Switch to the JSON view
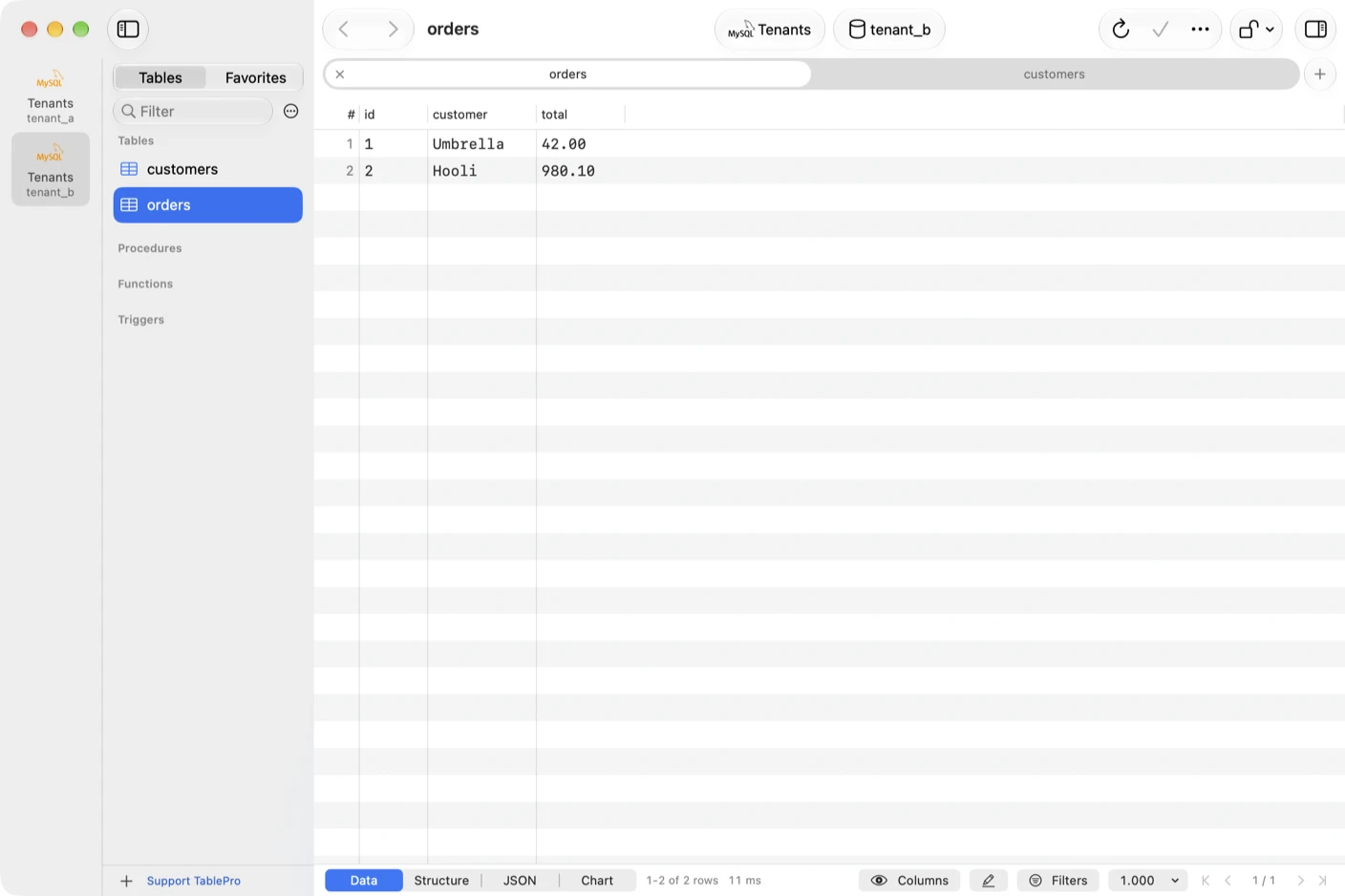 point(520,881)
